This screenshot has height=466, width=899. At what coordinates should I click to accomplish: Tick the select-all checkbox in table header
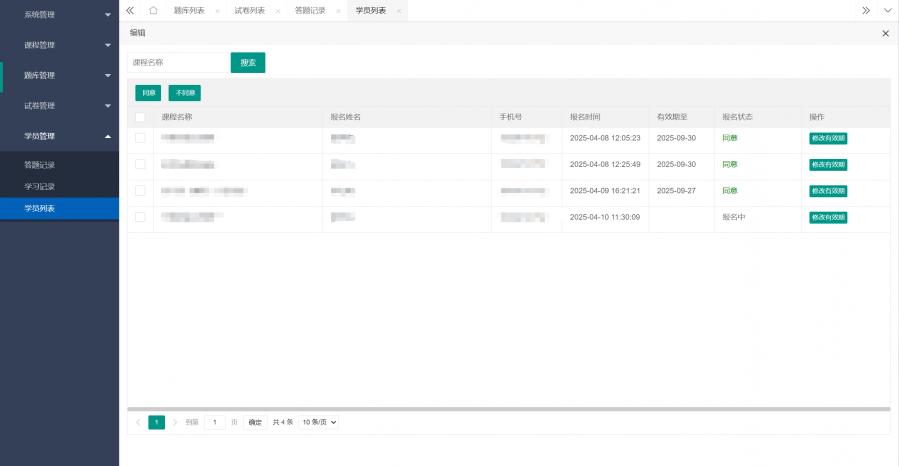[x=140, y=117]
